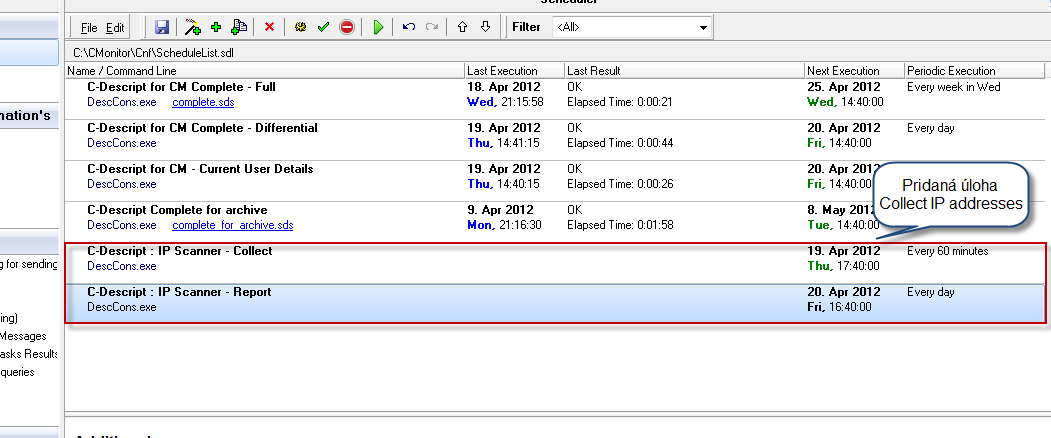Click Elapsed Time: 0:00:26
The width and height of the screenshot is (1051, 438).
(x=620, y=184)
